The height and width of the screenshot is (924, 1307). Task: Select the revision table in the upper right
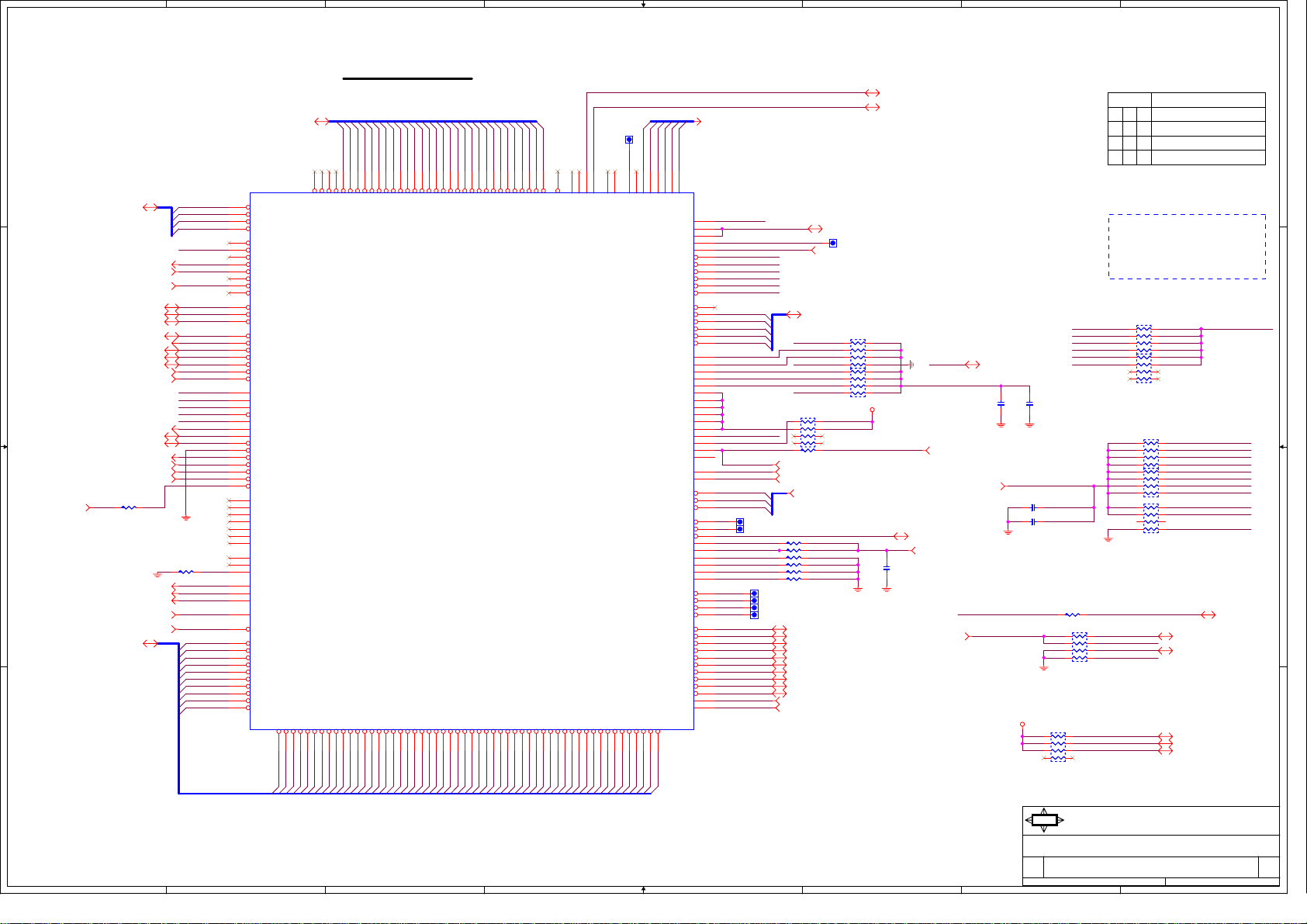point(1186,129)
